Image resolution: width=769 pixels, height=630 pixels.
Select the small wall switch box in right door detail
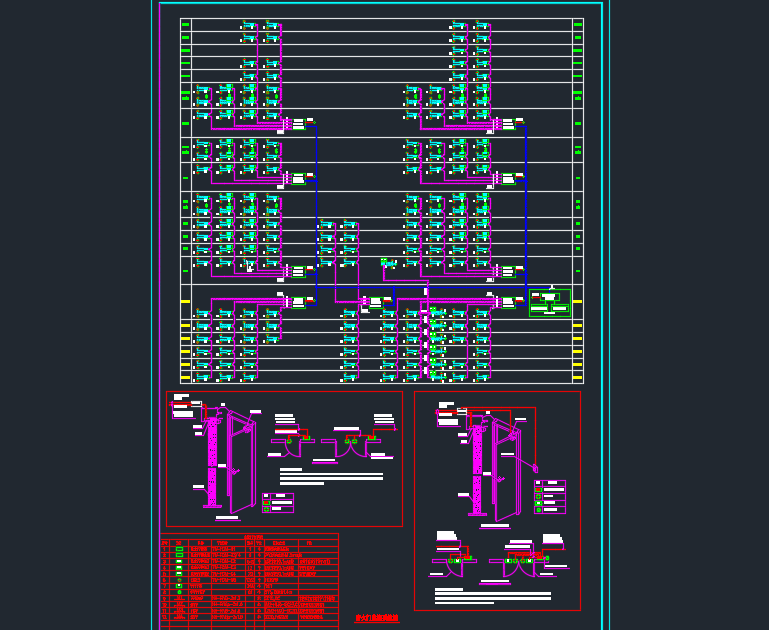click(536, 469)
